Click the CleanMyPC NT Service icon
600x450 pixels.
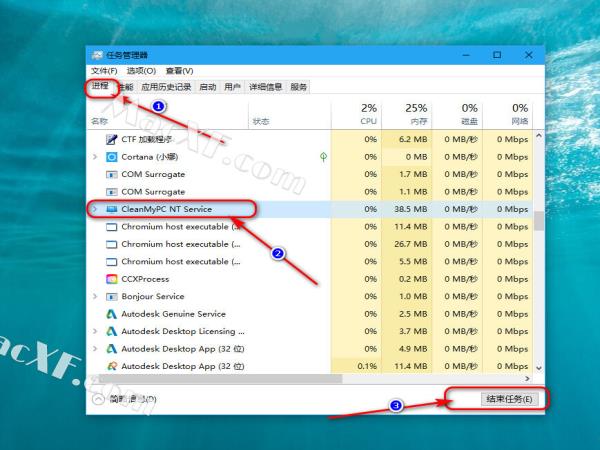tap(111, 209)
